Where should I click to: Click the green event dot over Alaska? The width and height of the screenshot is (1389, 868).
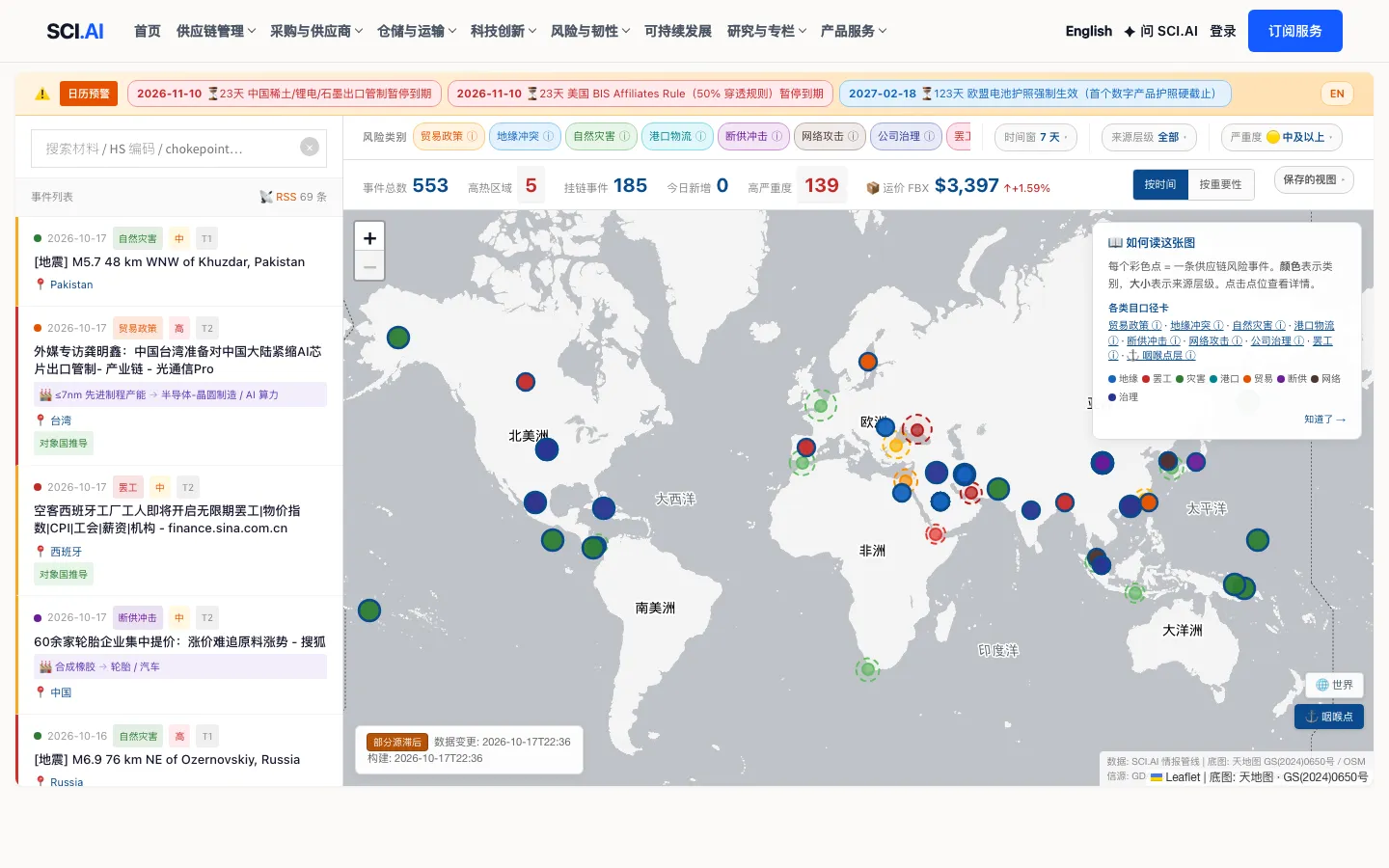point(398,338)
